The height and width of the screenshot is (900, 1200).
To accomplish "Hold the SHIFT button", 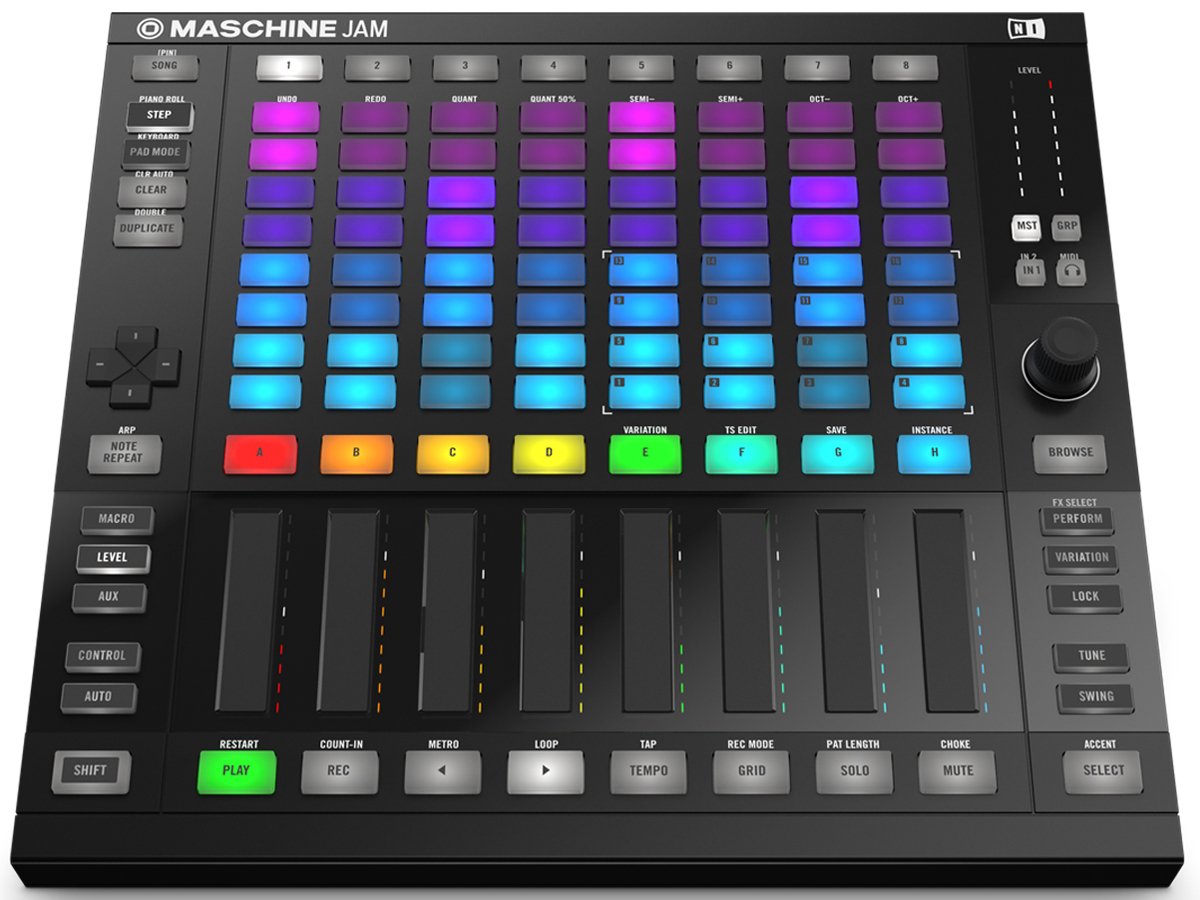I will click(91, 771).
